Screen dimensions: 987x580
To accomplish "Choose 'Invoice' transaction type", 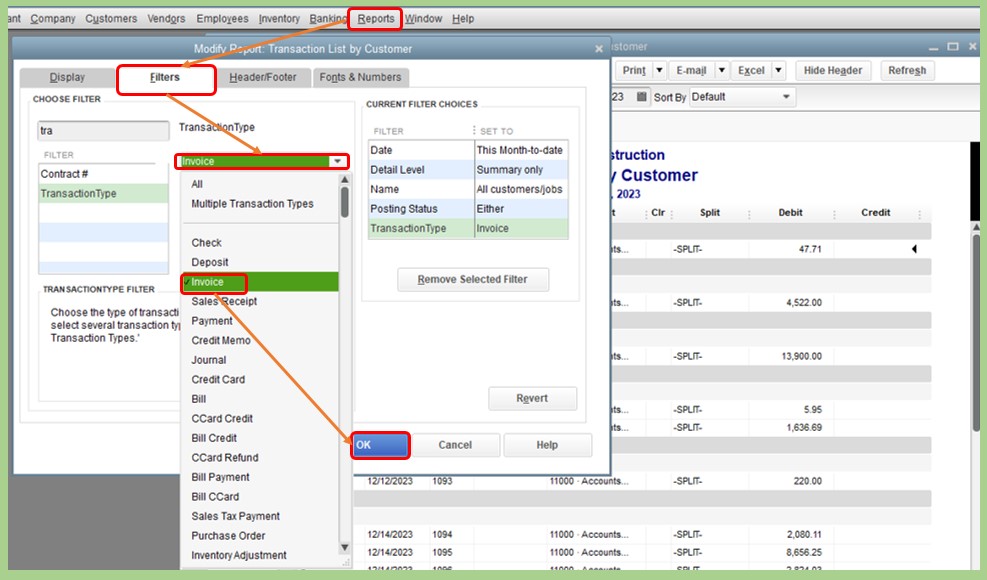I will (x=259, y=282).
